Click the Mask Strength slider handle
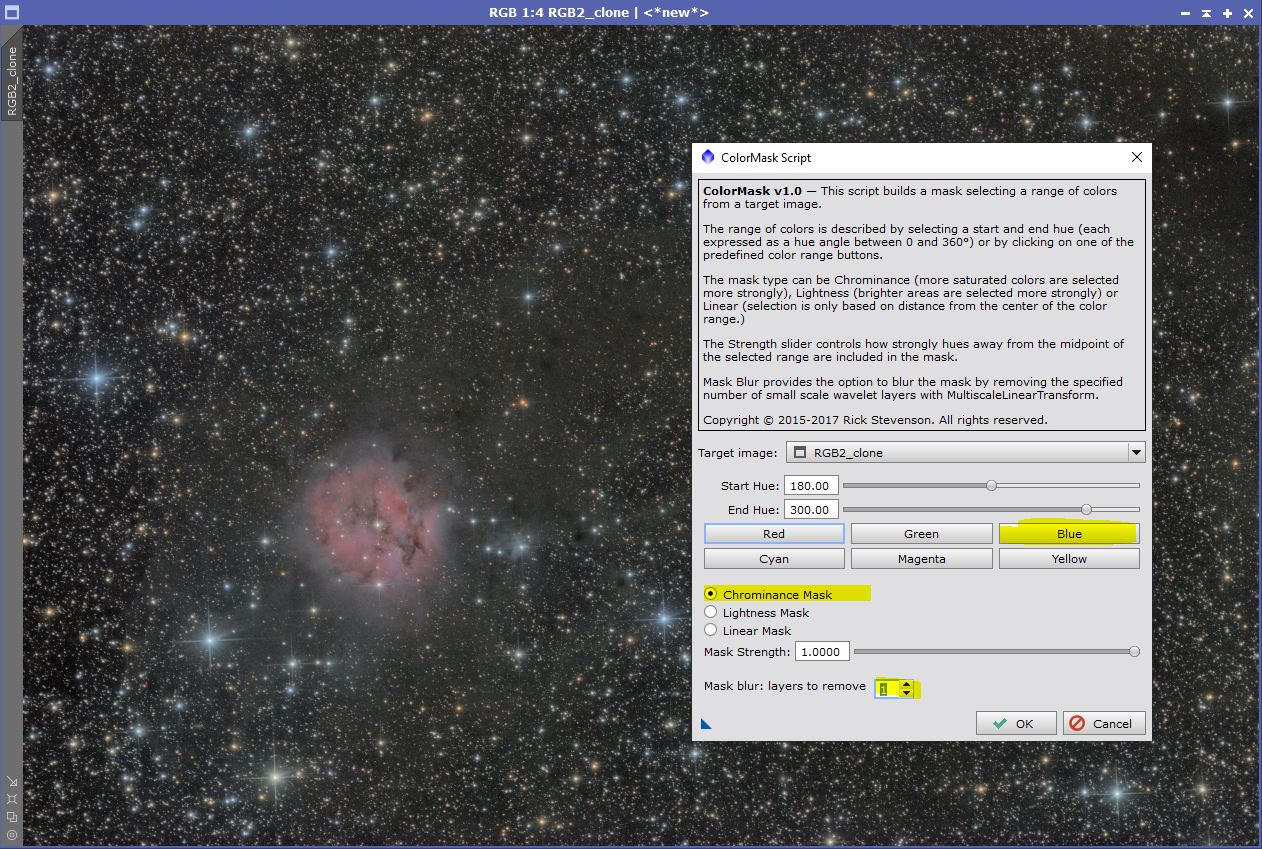The width and height of the screenshot is (1262, 849). click(x=1134, y=652)
